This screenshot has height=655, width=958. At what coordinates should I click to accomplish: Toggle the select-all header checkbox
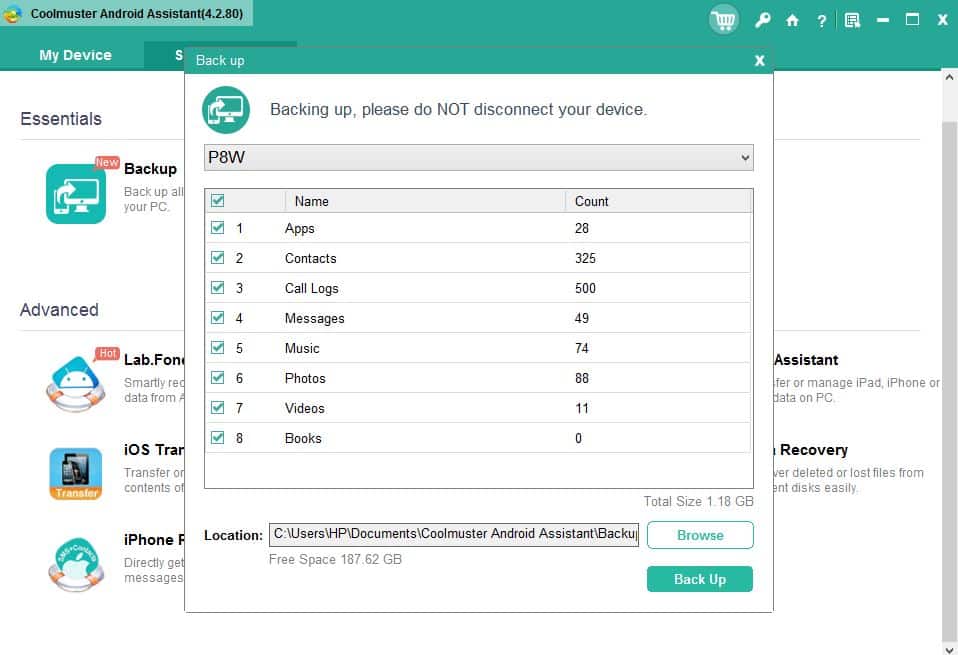(218, 201)
